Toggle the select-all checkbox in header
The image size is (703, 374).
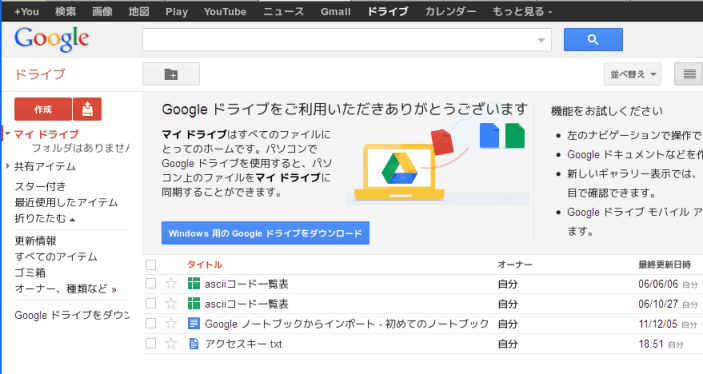(151, 265)
